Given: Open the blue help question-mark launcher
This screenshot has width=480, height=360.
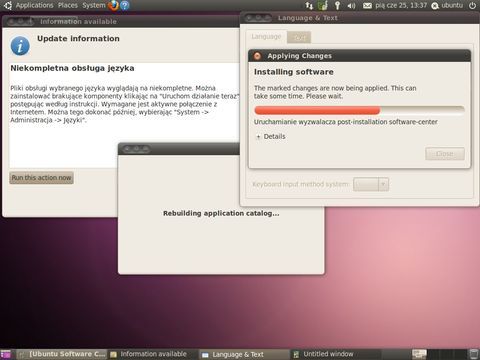Looking at the screenshot, I should click(125, 5).
